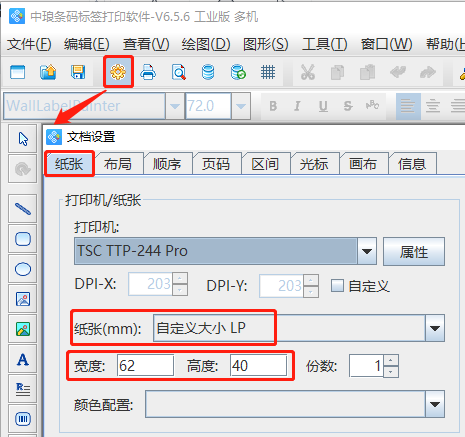Toggle italic text formatting
The width and height of the screenshot is (465, 437).
coord(297,106)
